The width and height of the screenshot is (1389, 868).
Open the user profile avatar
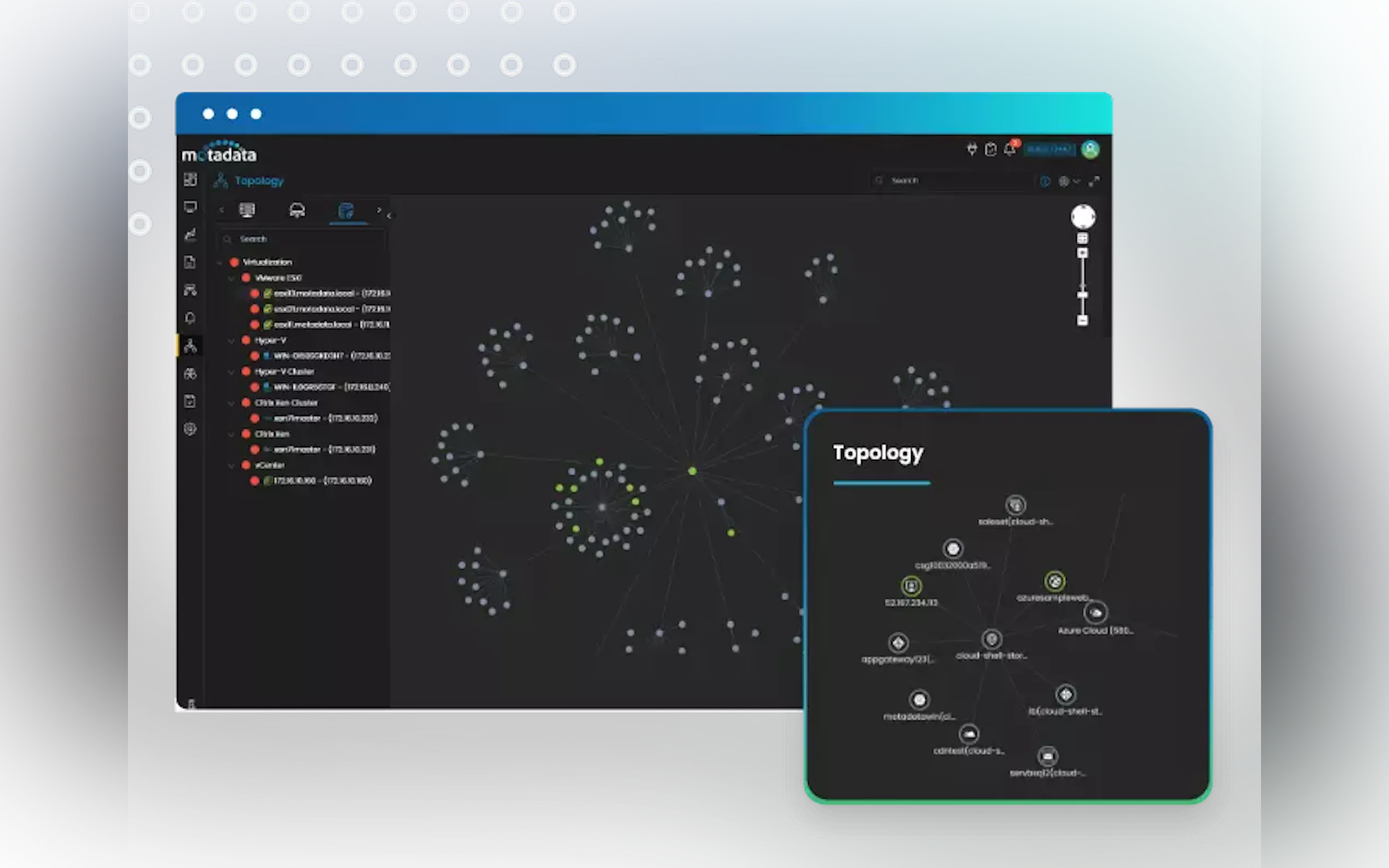click(x=1090, y=150)
